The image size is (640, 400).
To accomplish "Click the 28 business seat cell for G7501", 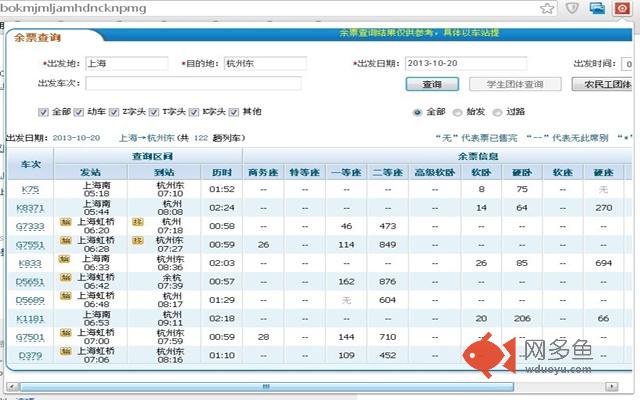I will click(263, 337).
